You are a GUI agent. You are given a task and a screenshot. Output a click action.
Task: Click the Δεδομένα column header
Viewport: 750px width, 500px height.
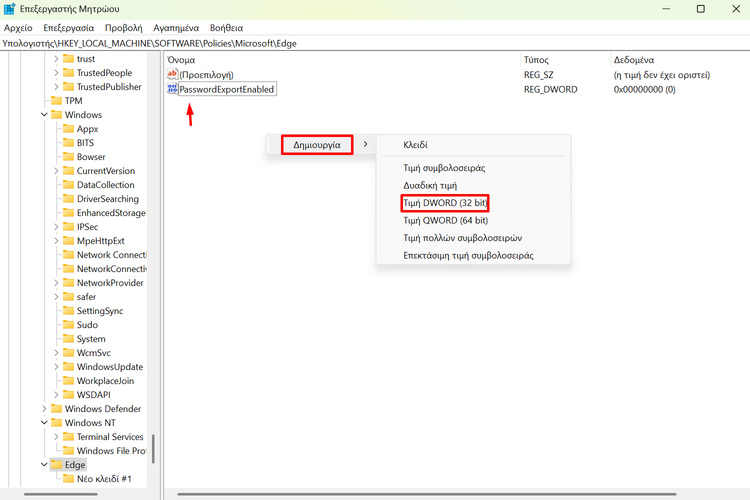pos(634,60)
